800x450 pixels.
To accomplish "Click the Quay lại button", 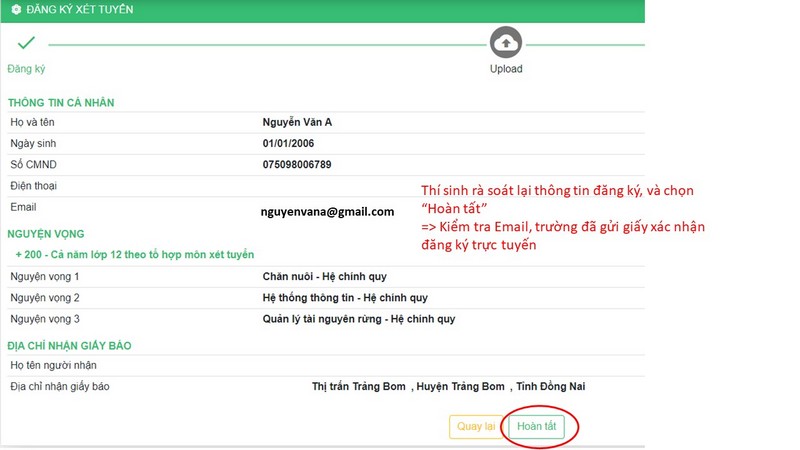I will point(476,426).
